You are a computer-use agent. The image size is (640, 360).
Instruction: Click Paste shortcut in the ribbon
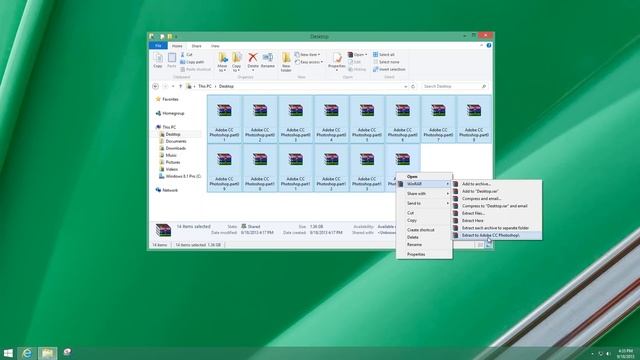196,69
